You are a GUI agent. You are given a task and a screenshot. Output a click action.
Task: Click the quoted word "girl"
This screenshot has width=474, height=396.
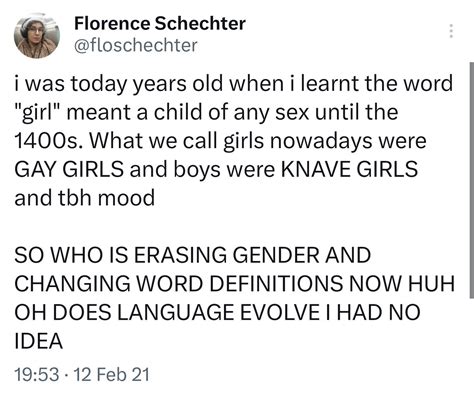[x=38, y=112]
